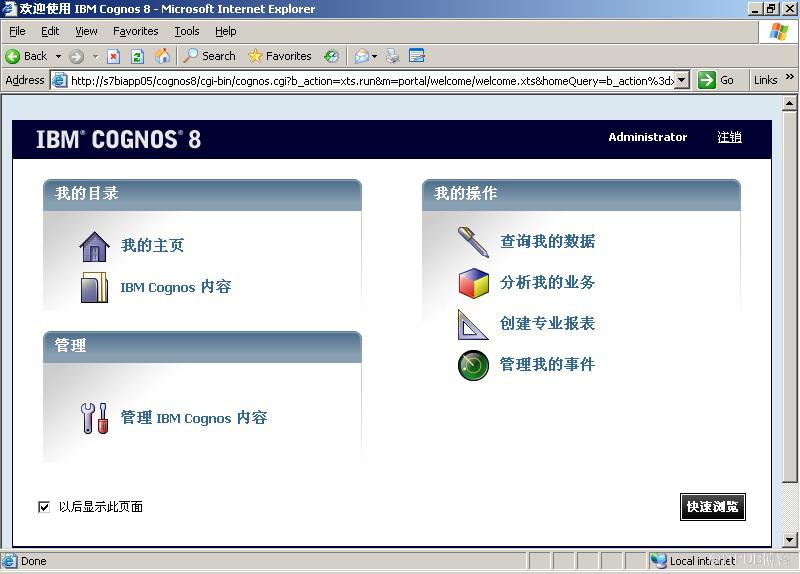This screenshot has height=574, width=800.
Task: Click the Refresh page icon
Action: [137, 56]
